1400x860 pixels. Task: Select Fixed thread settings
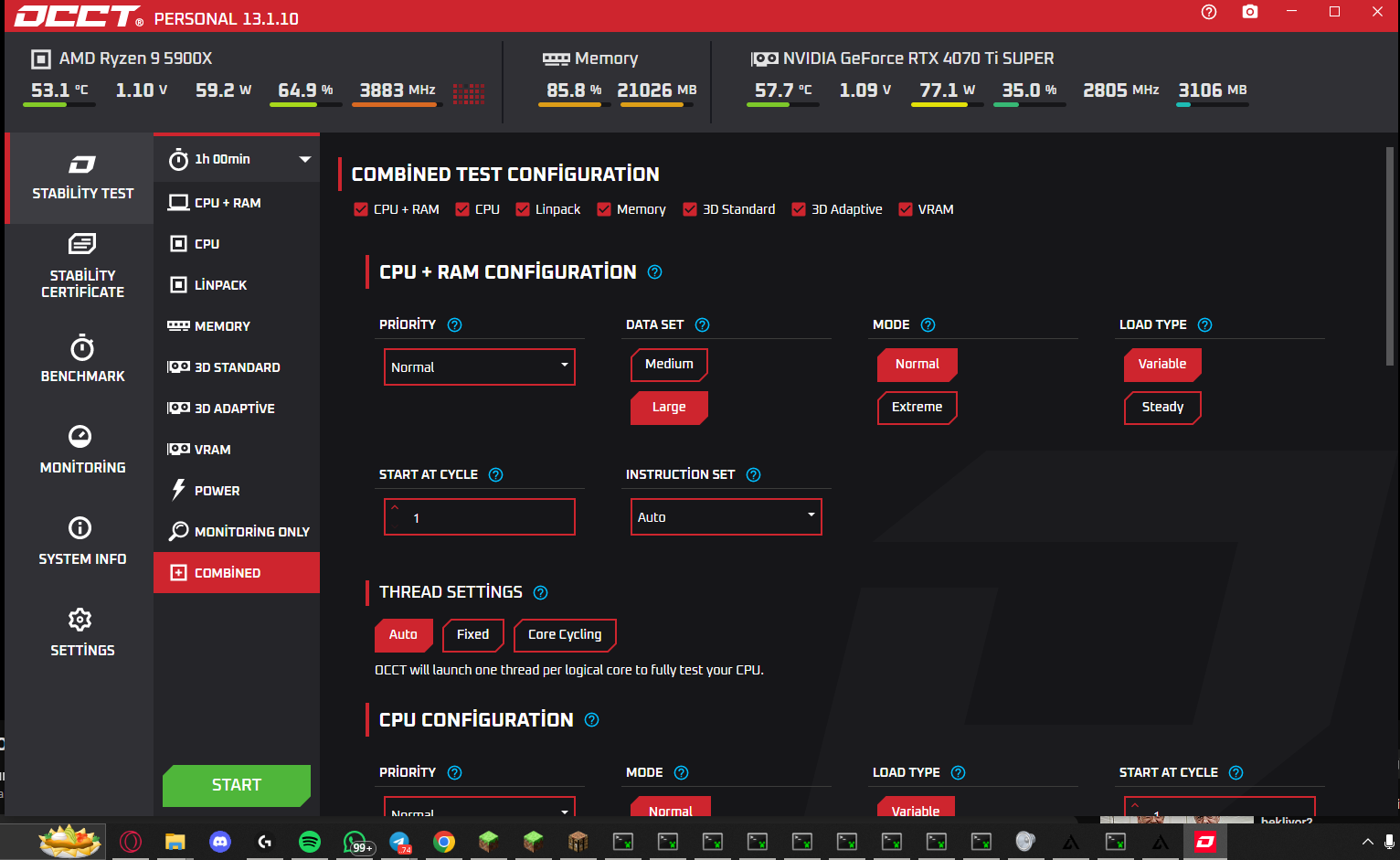coord(473,635)
